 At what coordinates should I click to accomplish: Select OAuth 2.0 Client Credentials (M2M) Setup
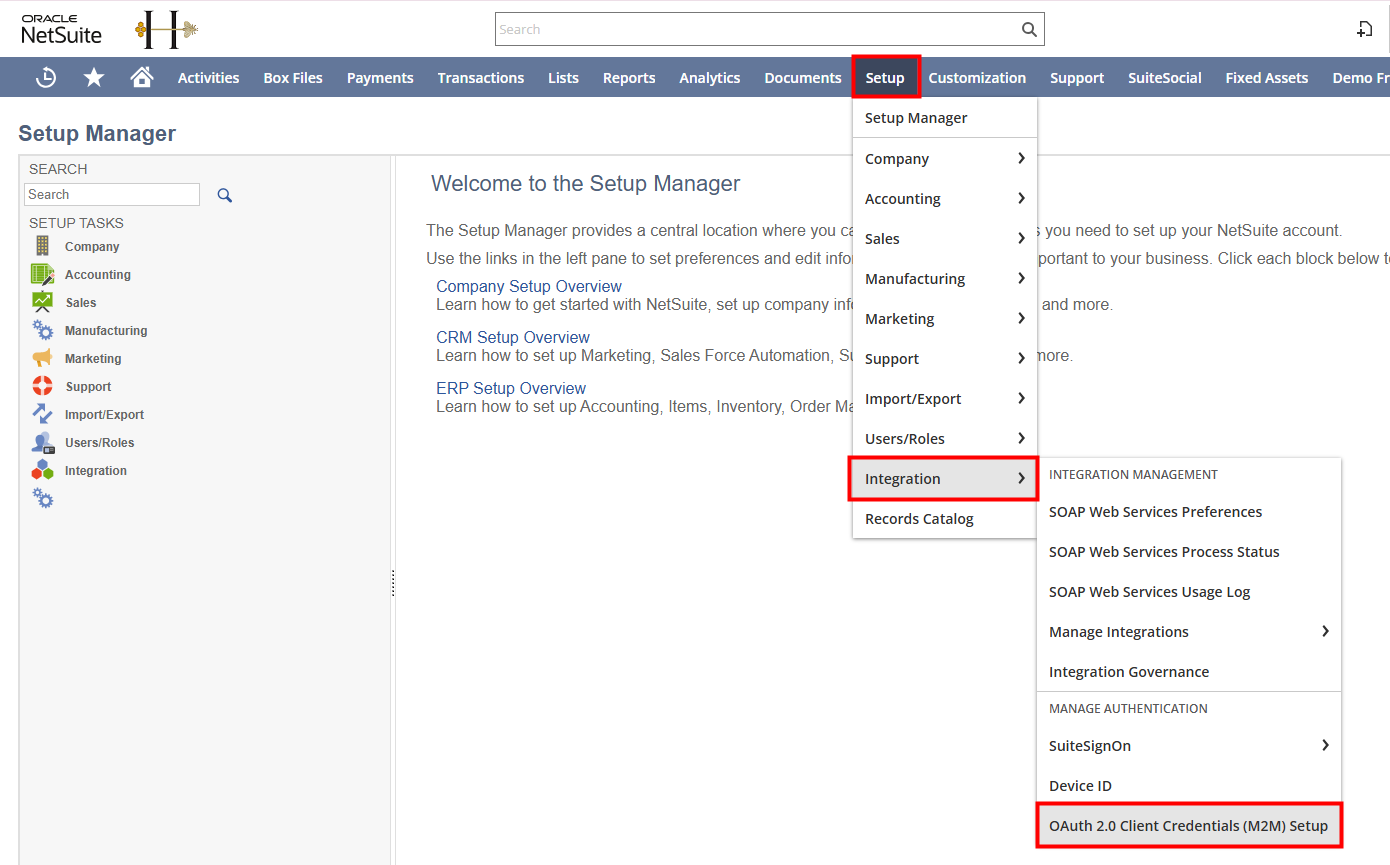1188,826
